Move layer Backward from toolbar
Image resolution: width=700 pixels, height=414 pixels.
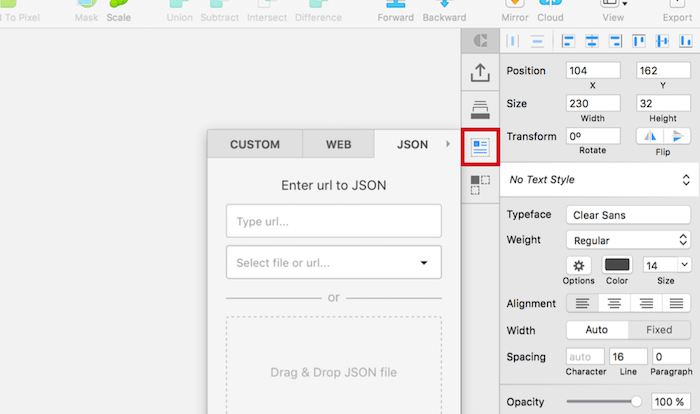(444, 4)
